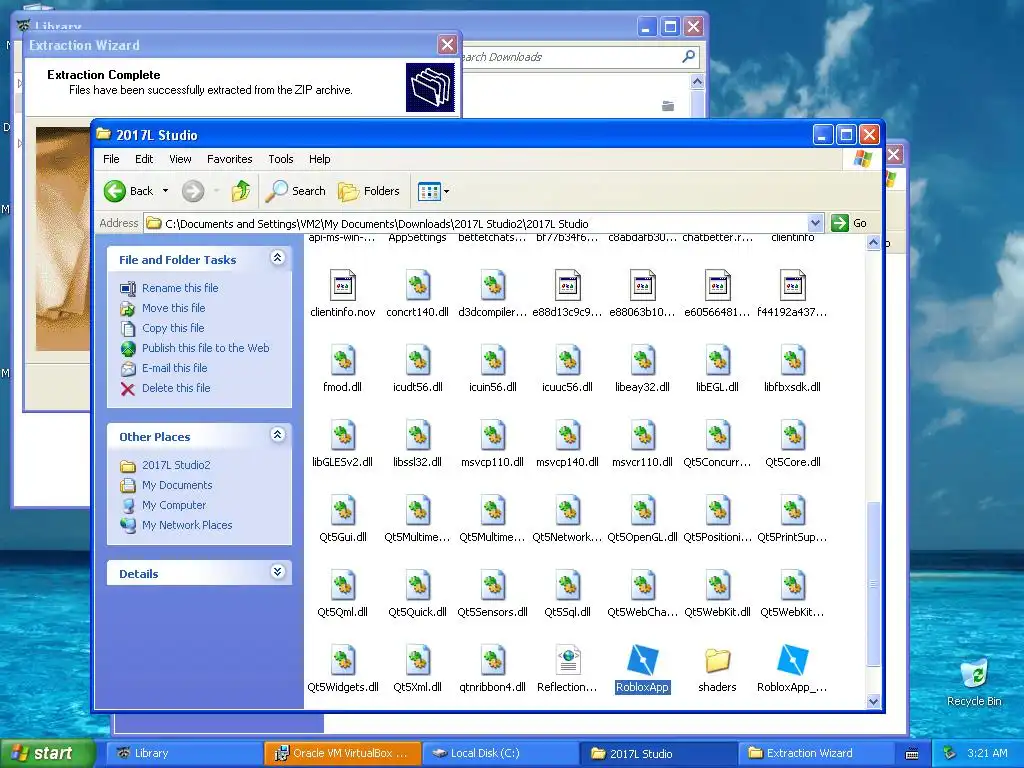Open the Search pane

pos(295,191)
